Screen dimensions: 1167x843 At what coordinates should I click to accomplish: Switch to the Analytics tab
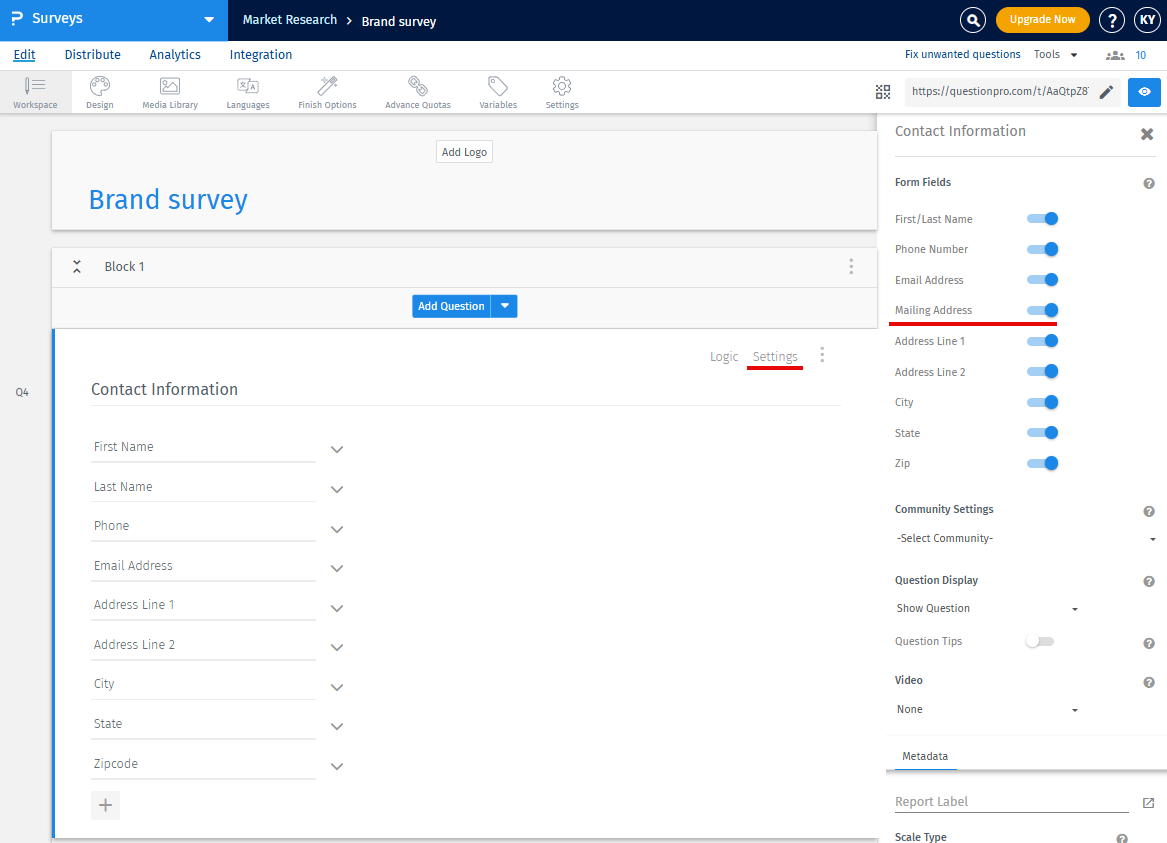[x=174, y=55]
